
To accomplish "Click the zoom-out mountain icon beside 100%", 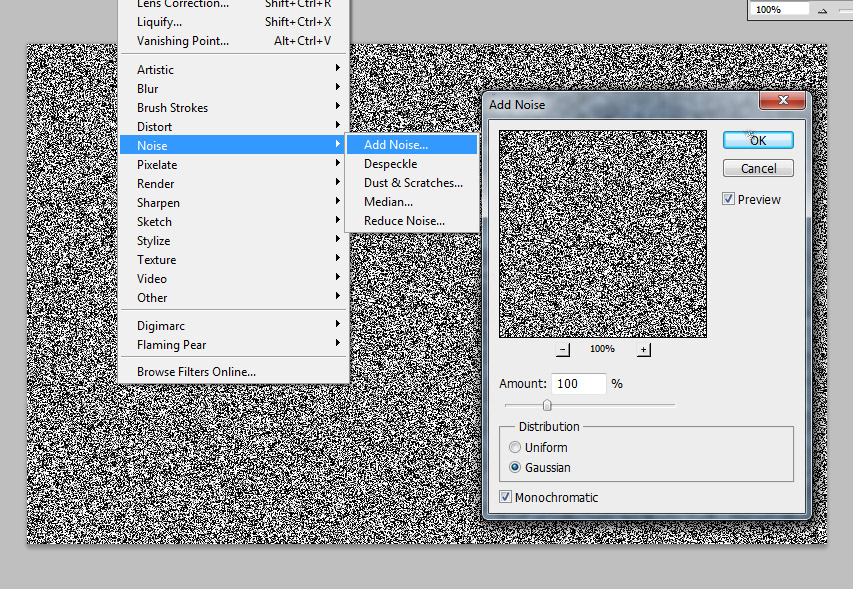I will point(823,10).
